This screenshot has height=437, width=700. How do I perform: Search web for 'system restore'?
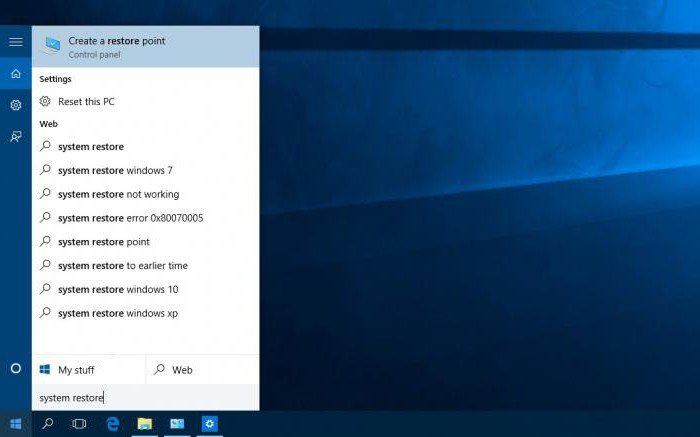(90, 146)
